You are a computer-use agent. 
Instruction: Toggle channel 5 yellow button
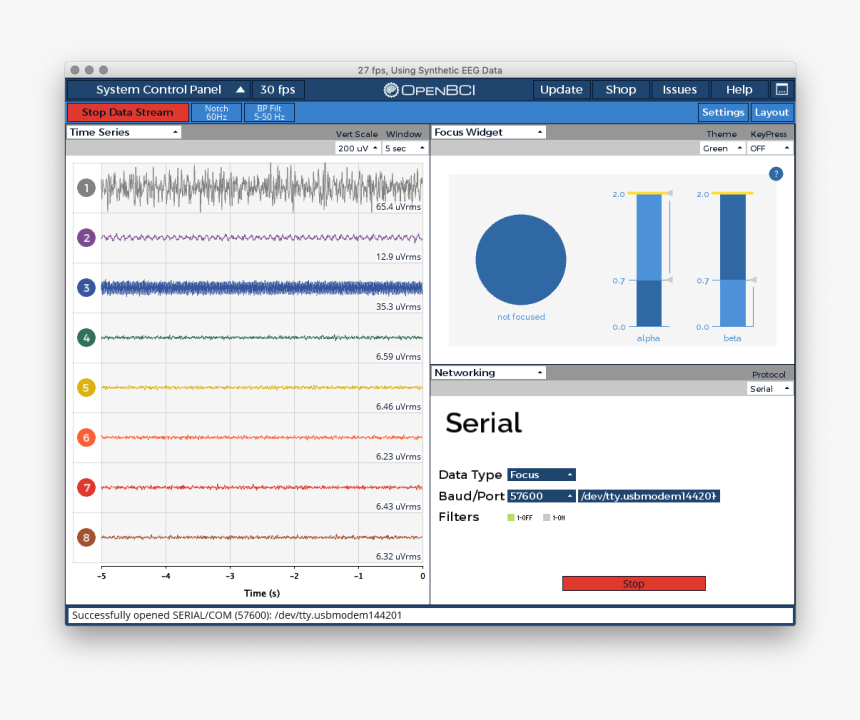(86, 388)
